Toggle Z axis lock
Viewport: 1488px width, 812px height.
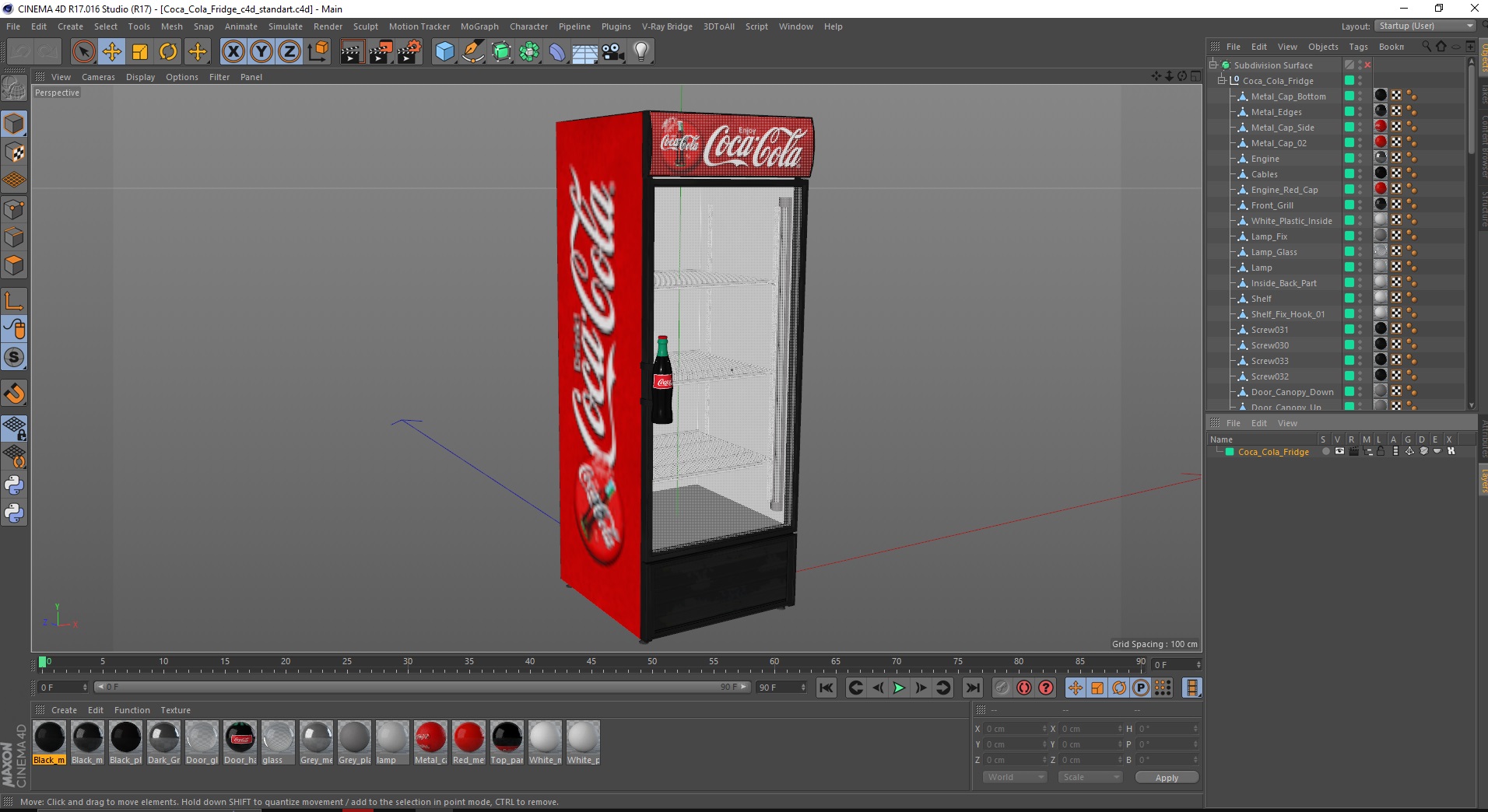(x=290, y=52)
